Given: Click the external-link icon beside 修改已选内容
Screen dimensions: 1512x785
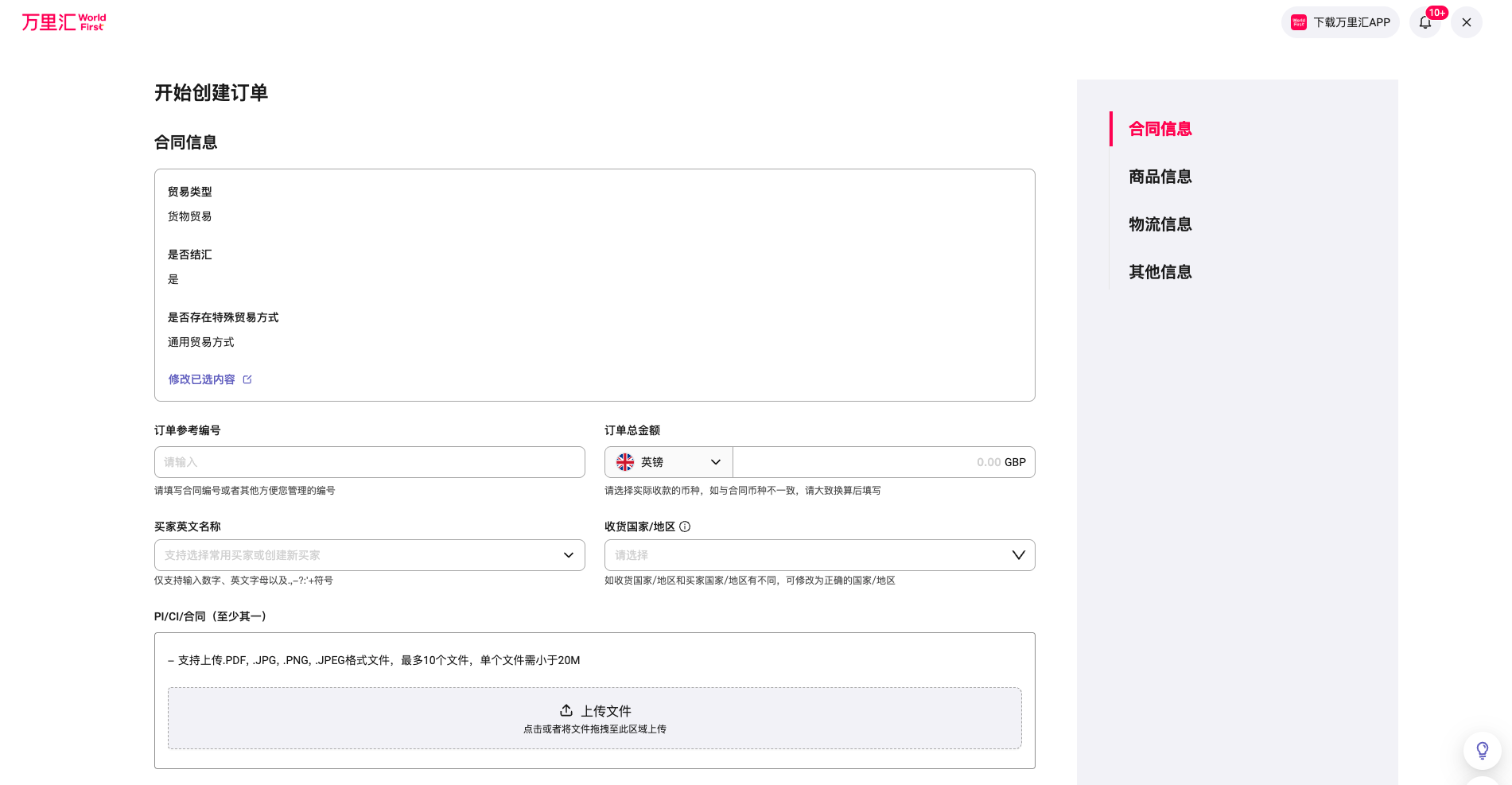Looking at the screenshot, I should (247, 379).
